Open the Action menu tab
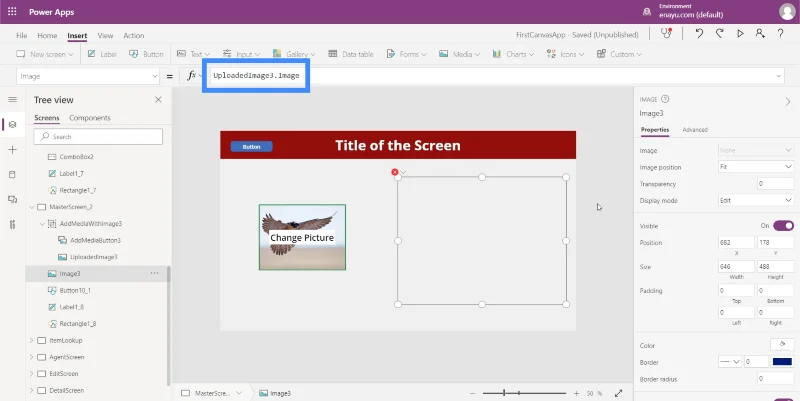The image size is (800, 401). pyautogui.click(x=134, y=35)
